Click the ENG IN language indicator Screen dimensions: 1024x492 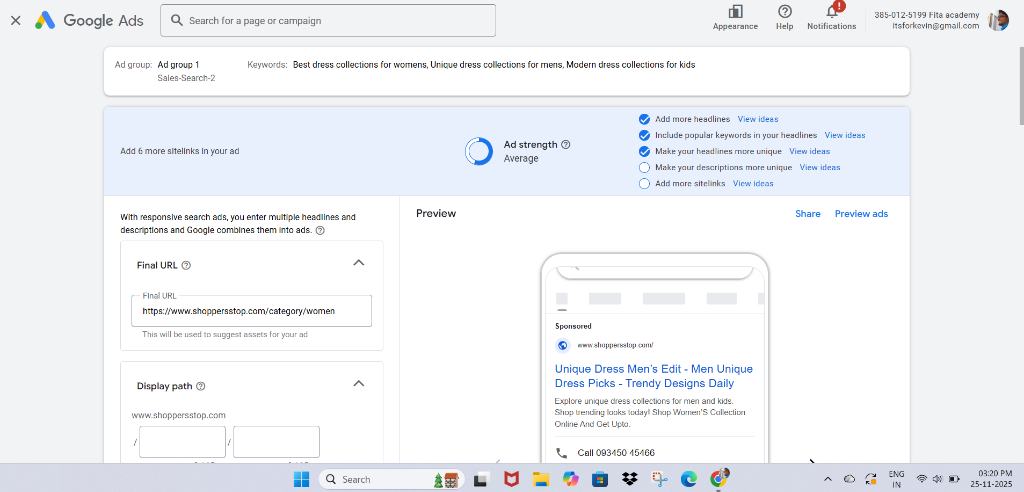click(x=897, y=479)
